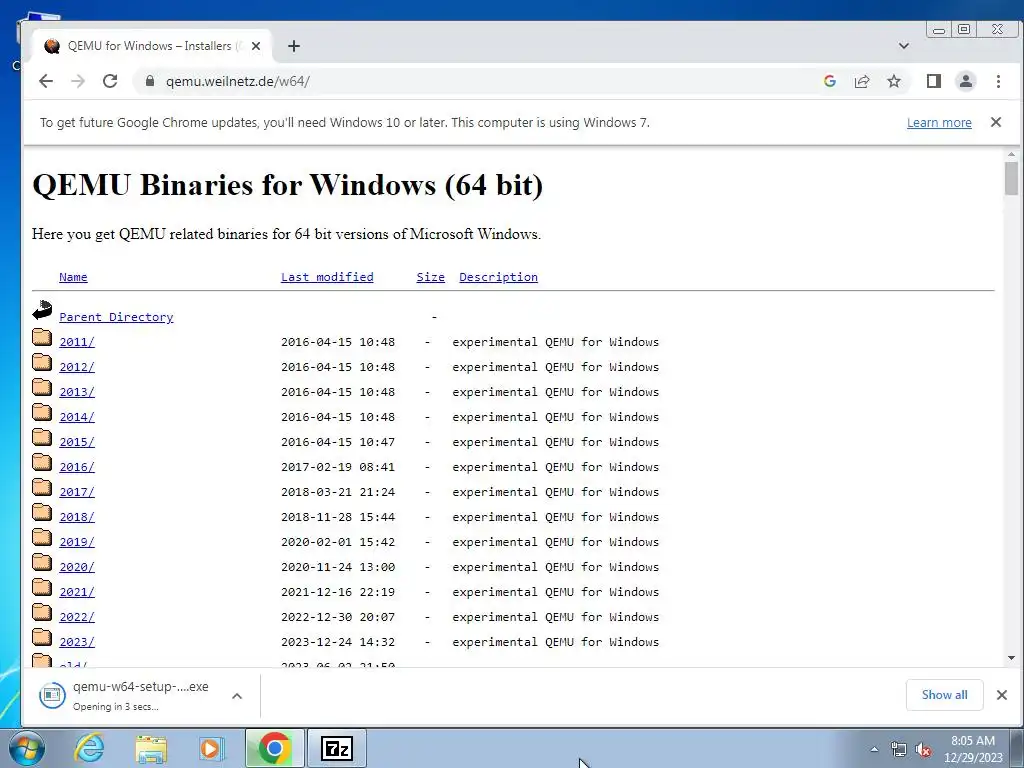Open the 2020/ folder link

pos(76,567)
